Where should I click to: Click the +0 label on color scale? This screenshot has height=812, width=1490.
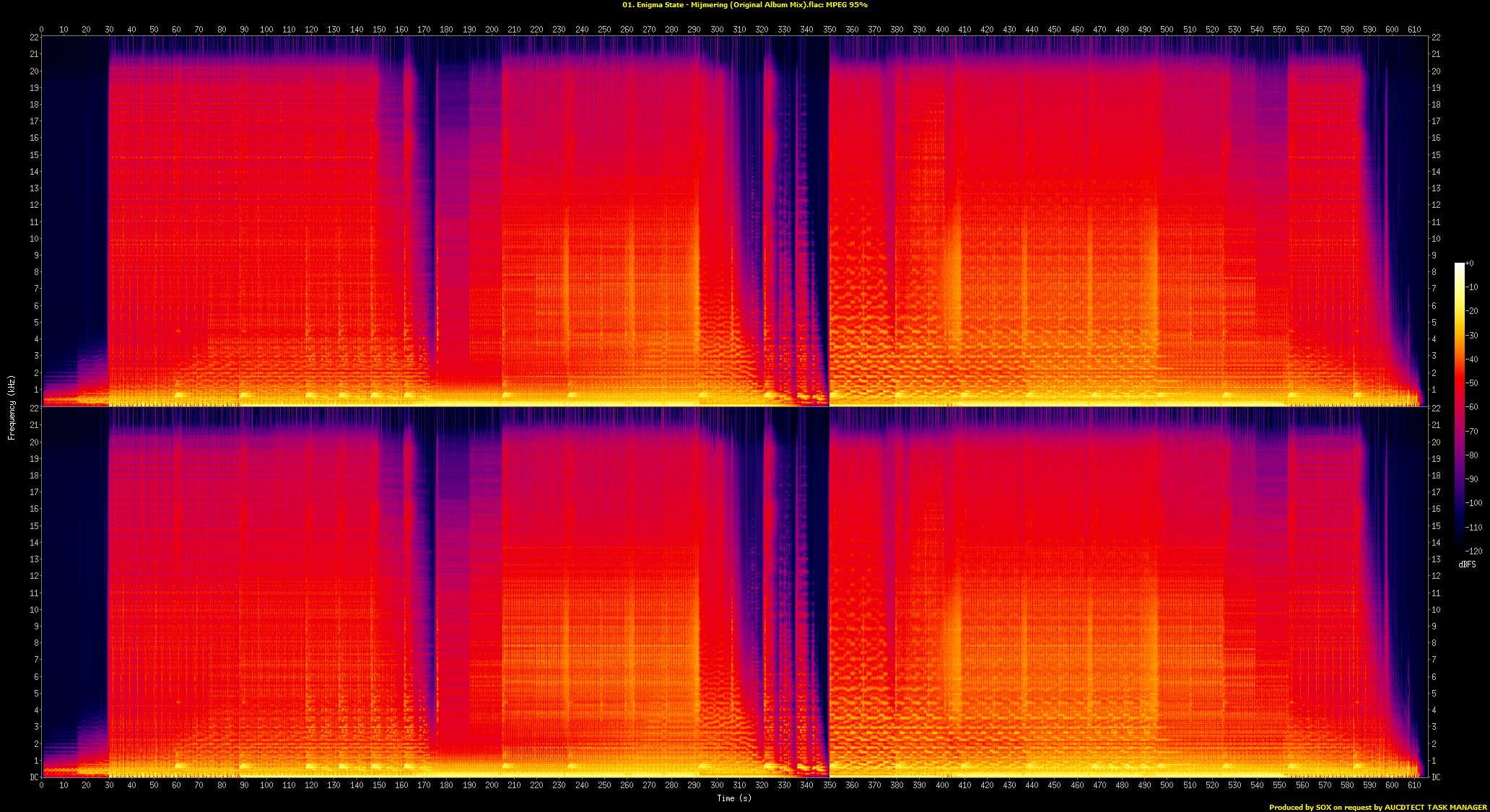pyautogui.click(x=1470, y=263)
